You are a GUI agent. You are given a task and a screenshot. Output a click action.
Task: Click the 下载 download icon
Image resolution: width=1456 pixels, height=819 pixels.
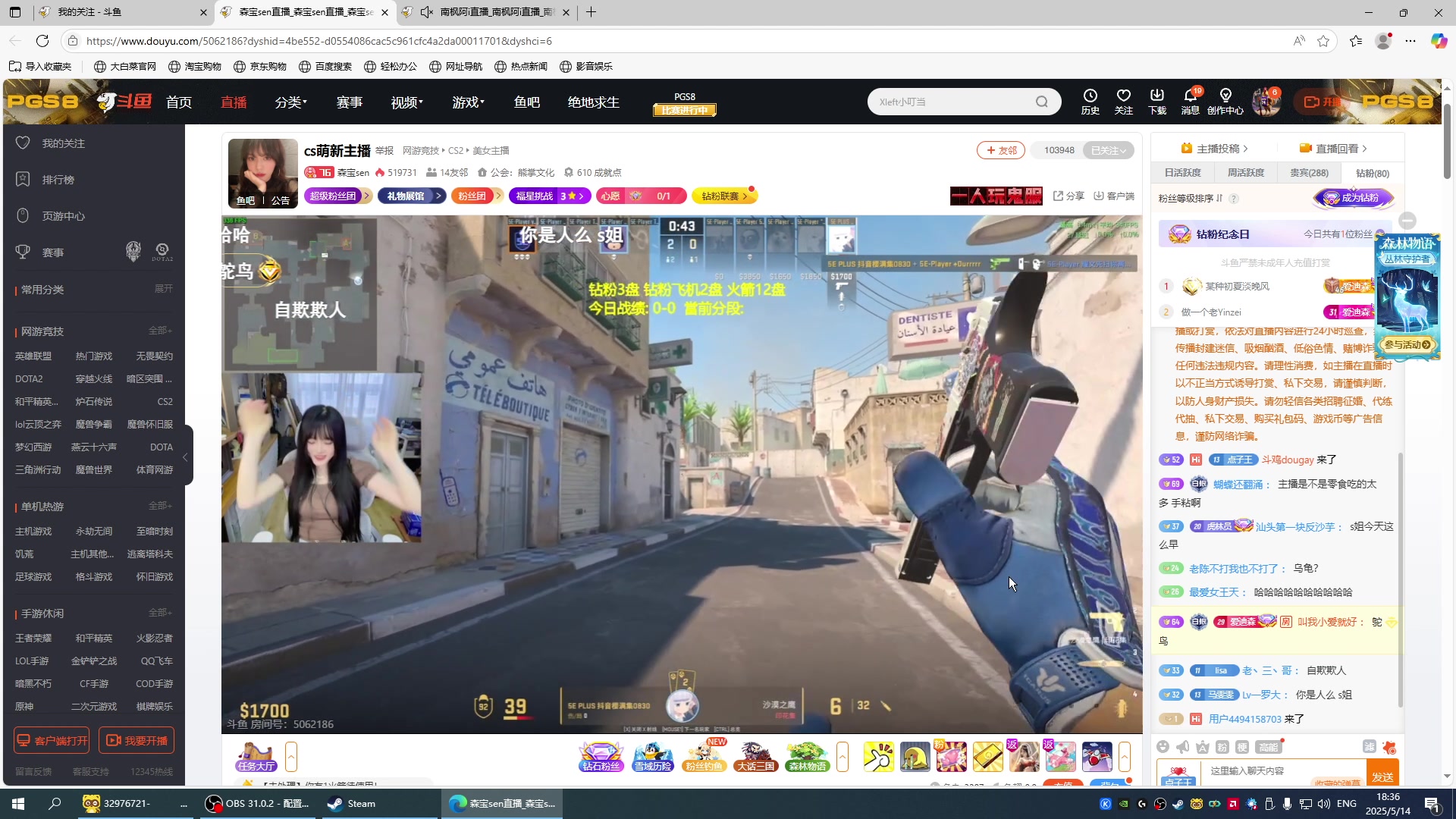tap(1156, 101)
